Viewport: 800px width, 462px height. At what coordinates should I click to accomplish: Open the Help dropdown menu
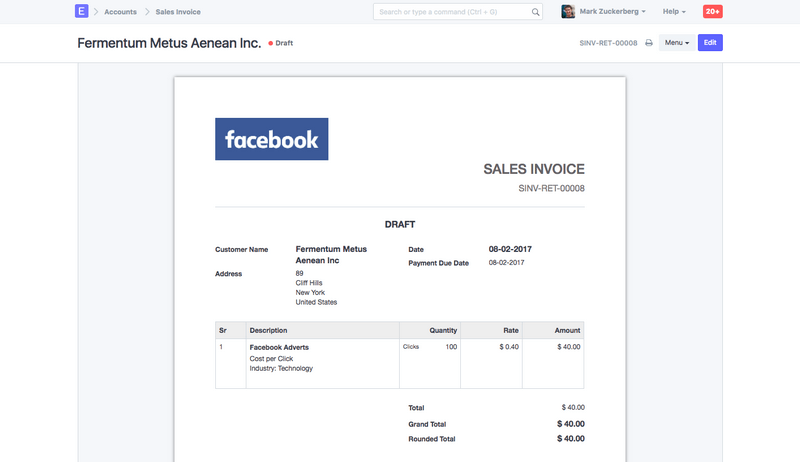coord(674,12)
